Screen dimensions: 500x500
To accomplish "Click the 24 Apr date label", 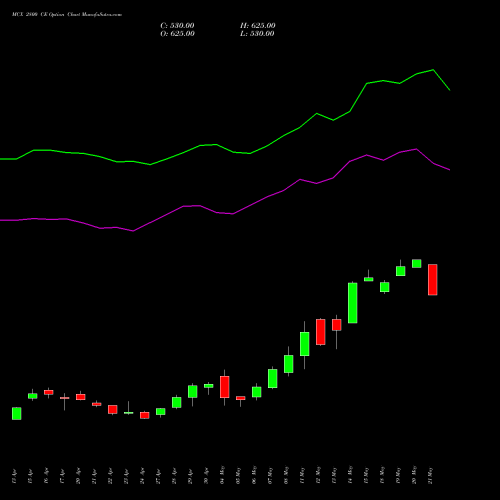I will point(142,476).
